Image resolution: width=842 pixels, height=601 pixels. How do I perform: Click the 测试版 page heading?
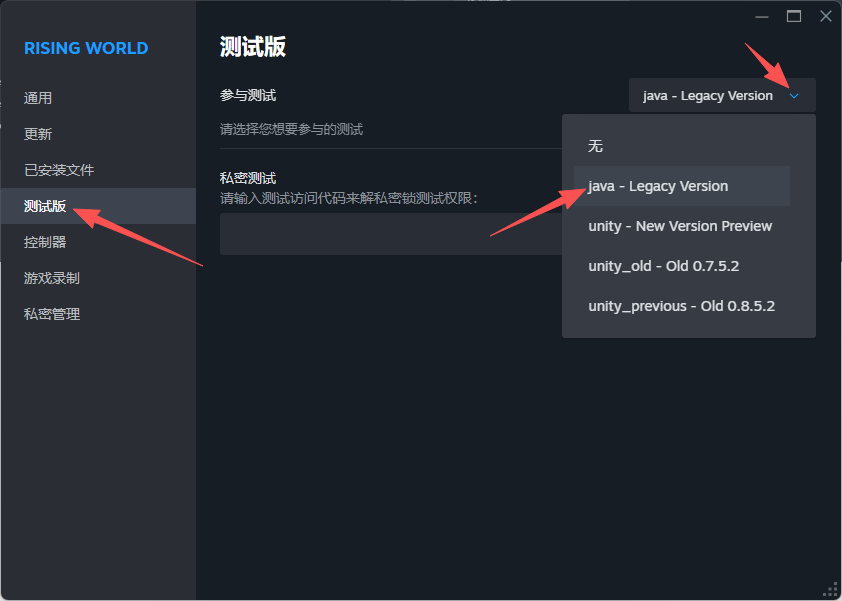[252, 47]
